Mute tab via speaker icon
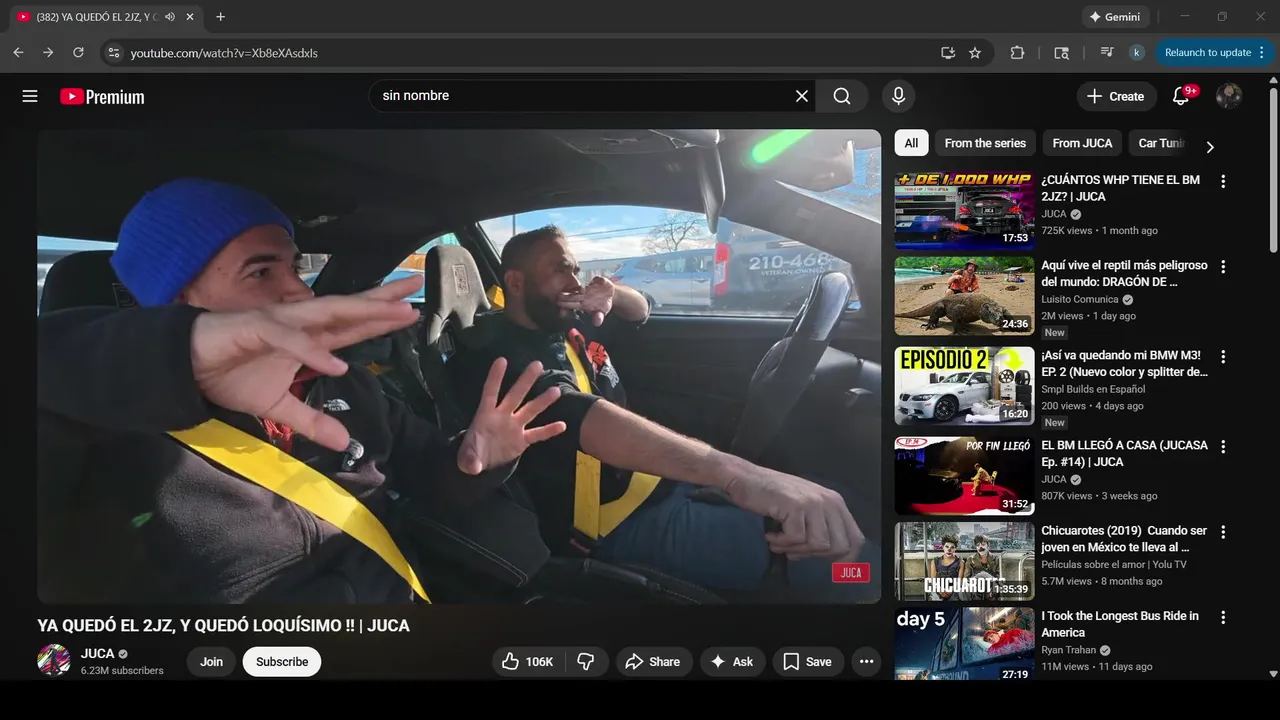The image size is (1280, 720). point(170,17)
